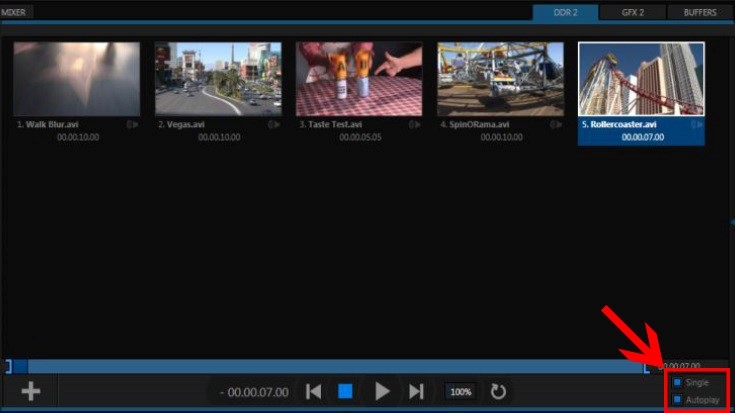
Task: Start playback with the Play button
Action: 382,391
